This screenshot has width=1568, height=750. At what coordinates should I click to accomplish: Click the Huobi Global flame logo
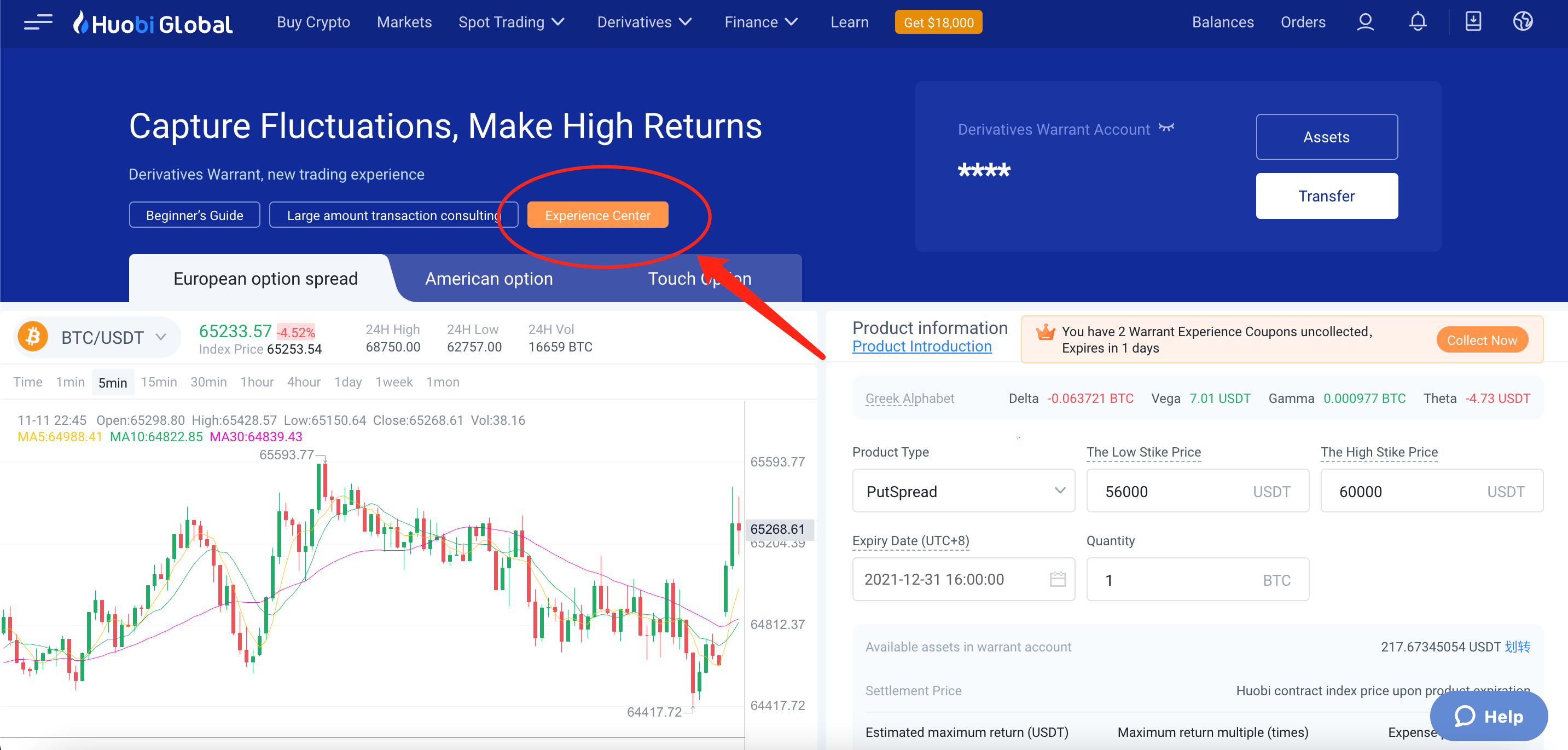(81, 22)
